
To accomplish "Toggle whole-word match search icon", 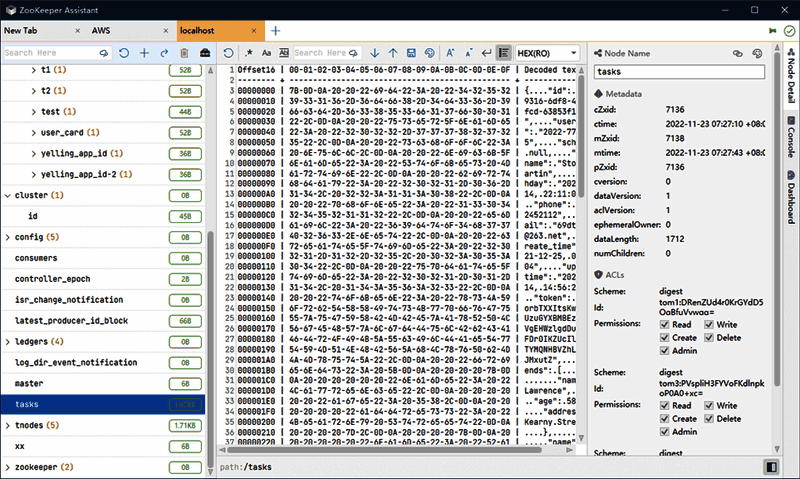I will 284,53.
